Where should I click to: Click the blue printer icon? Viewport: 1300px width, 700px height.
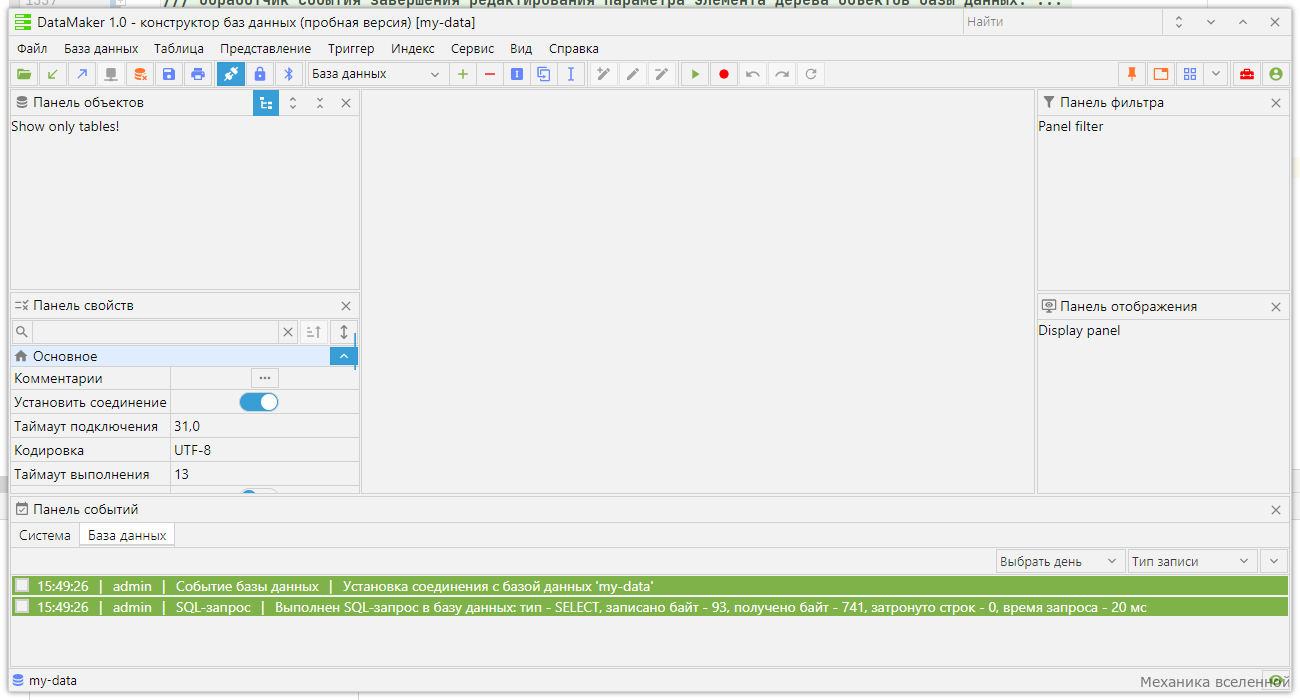[198, 74]
